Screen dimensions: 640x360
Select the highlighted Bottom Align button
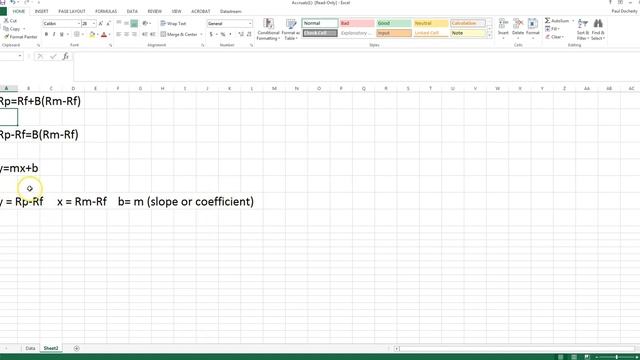coord(134,23)
